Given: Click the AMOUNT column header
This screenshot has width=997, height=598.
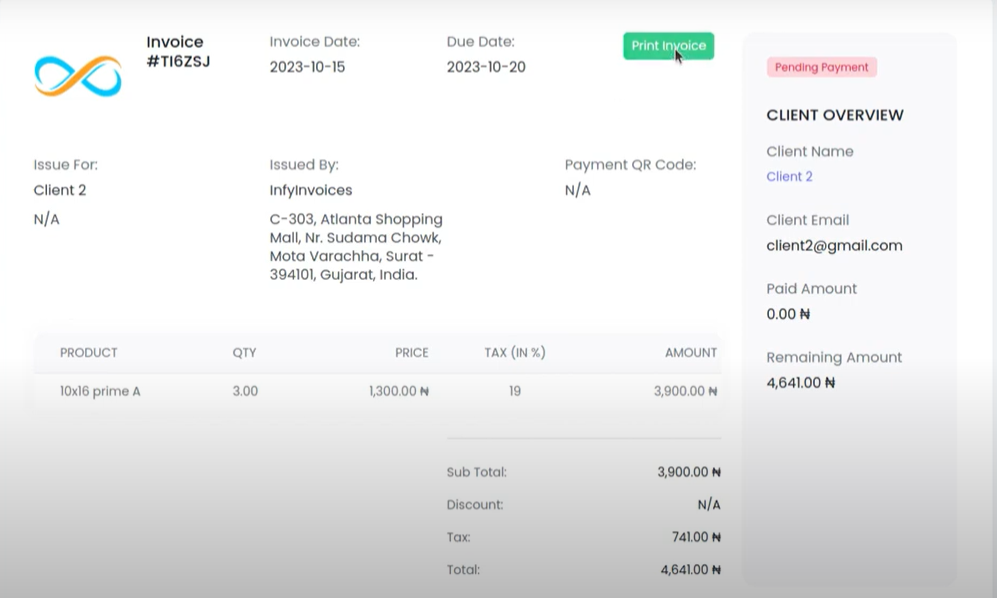Looking at the screenshot, I should 690,353.
